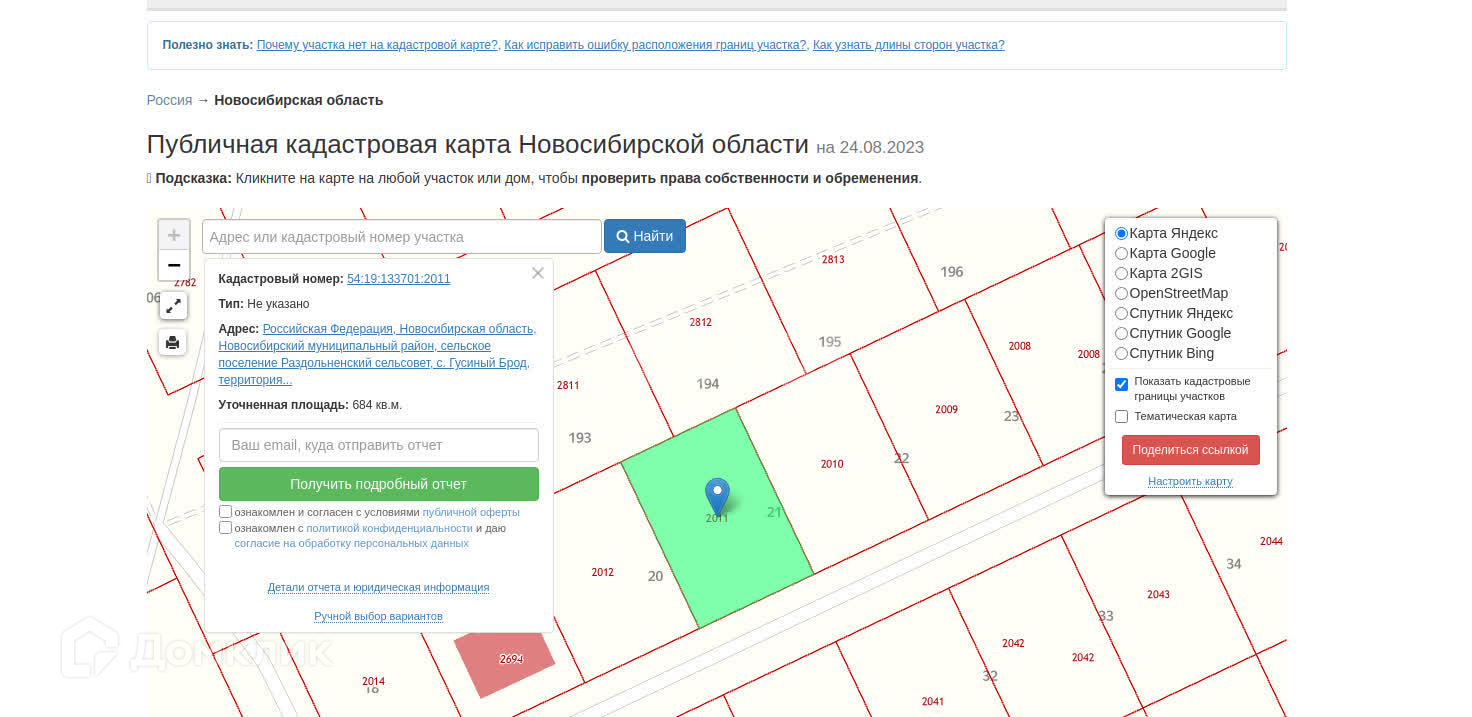Print the map using printer icon

(174, 342)
